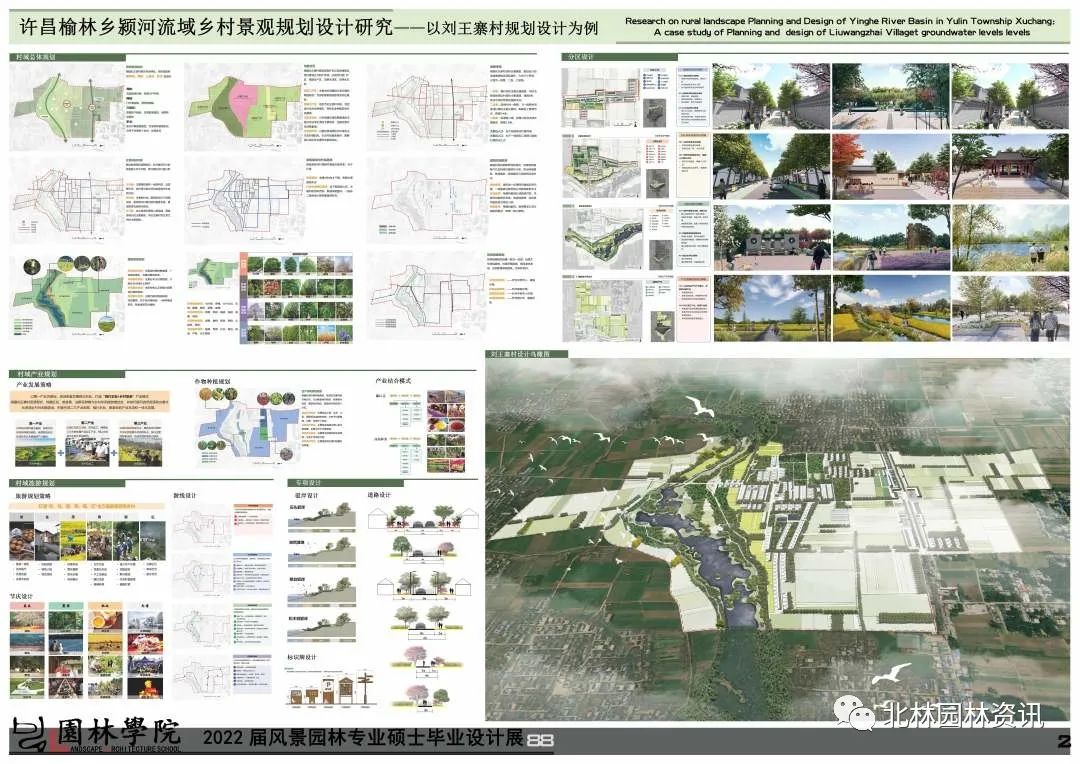Click "LANDSCAPE ARCHITECTURE SCHOOL" under the logo
Image resolution: width=1080 pixels, height=764 pixels.
coord(116,748)
